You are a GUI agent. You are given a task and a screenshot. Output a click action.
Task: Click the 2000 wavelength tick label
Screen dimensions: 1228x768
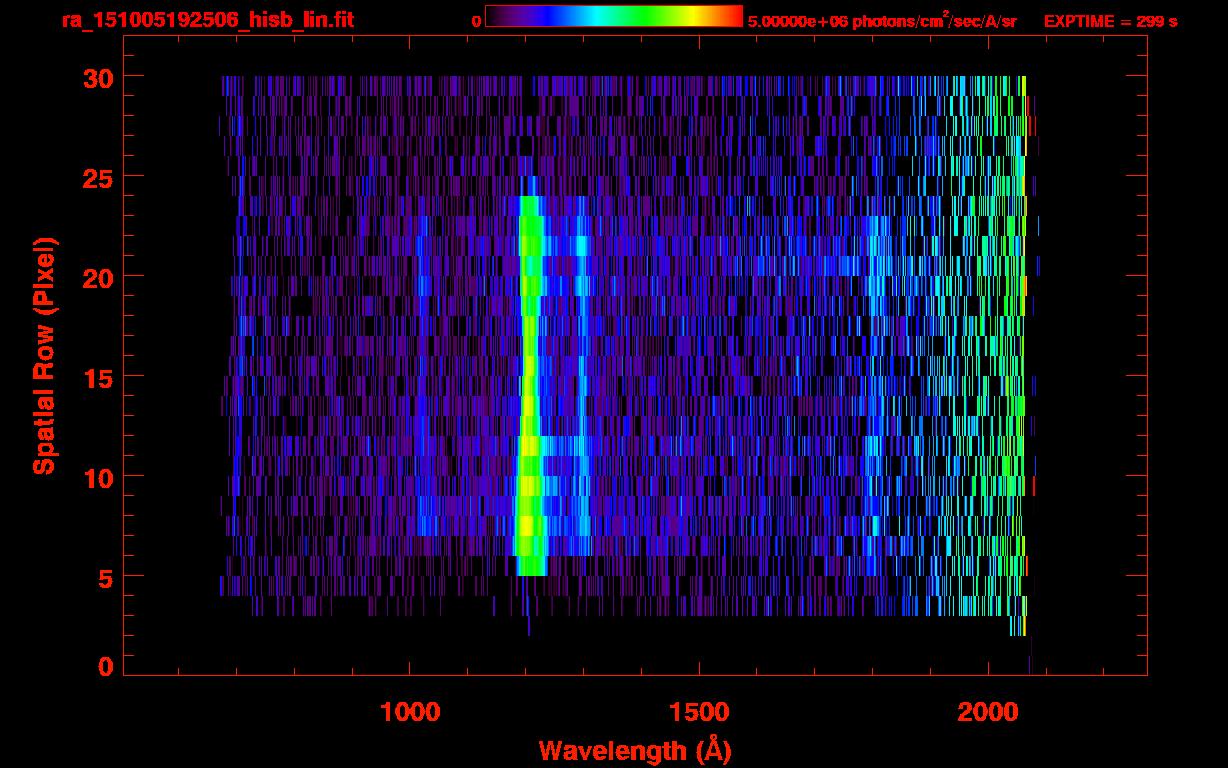coord(986,712)
